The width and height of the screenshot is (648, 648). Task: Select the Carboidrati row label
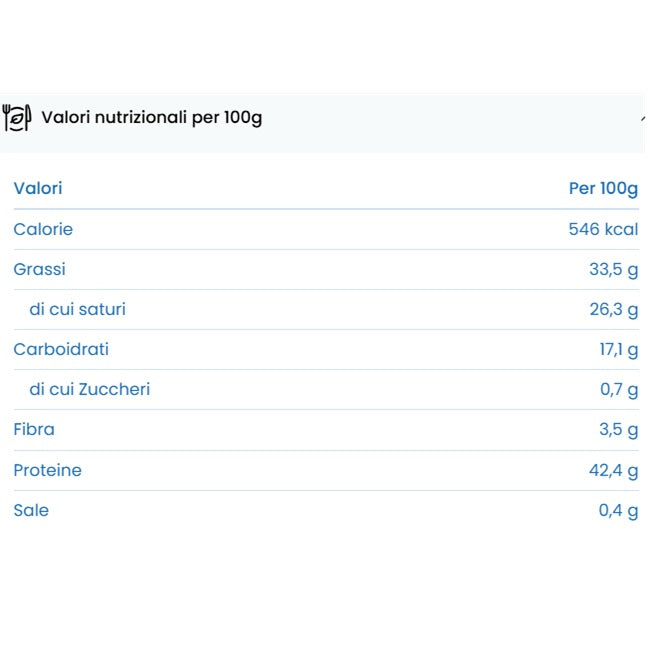(x=61, y=349)
